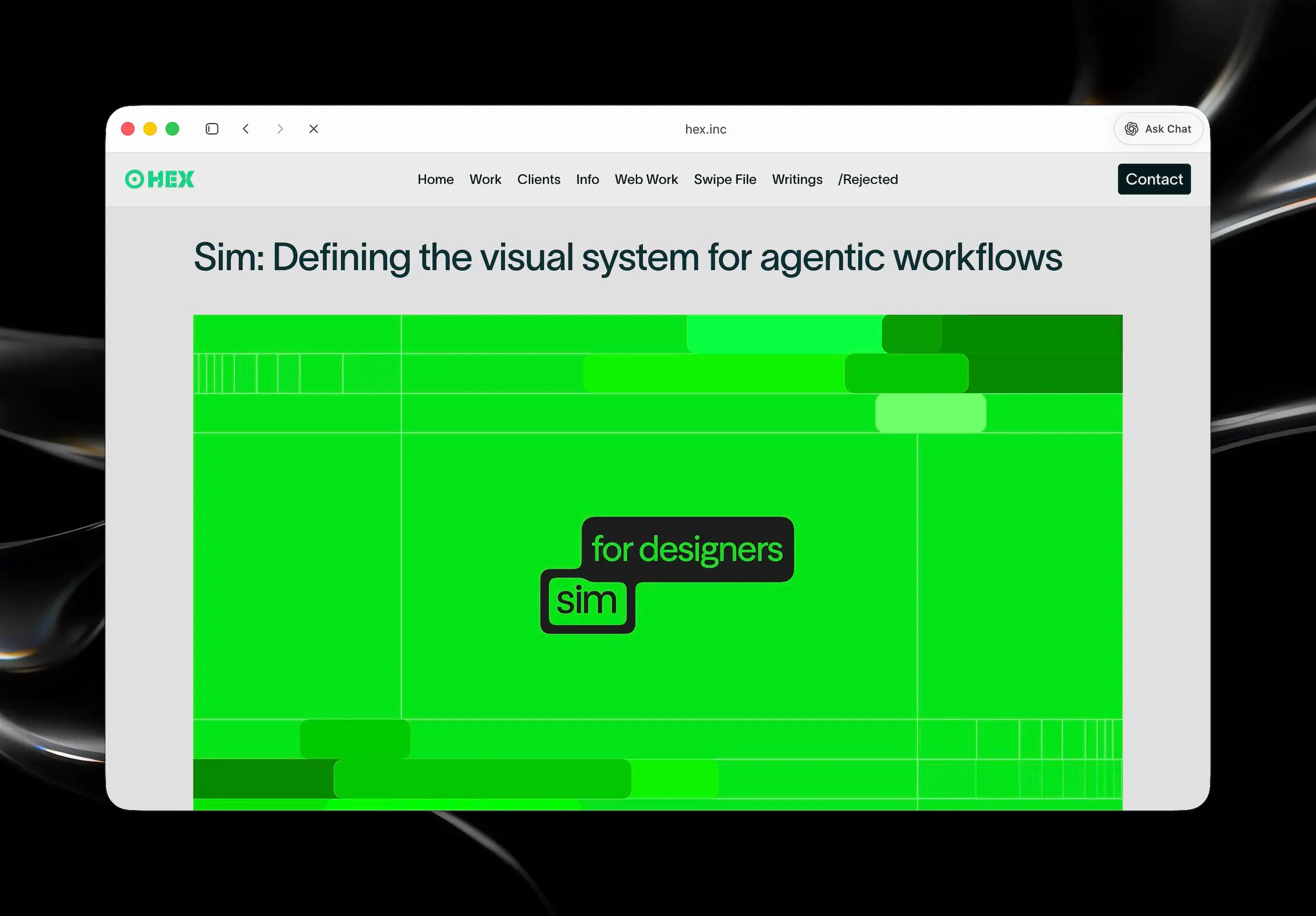Close the window with the red button
Viewport: 1316px width, 916px height.
(x=128, y=129)
